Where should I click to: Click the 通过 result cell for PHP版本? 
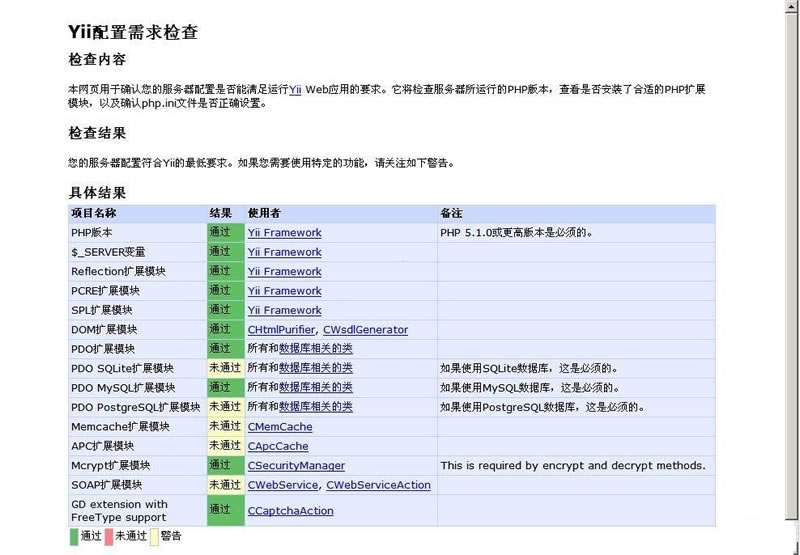pyautogui.click(x=226, y=233)
